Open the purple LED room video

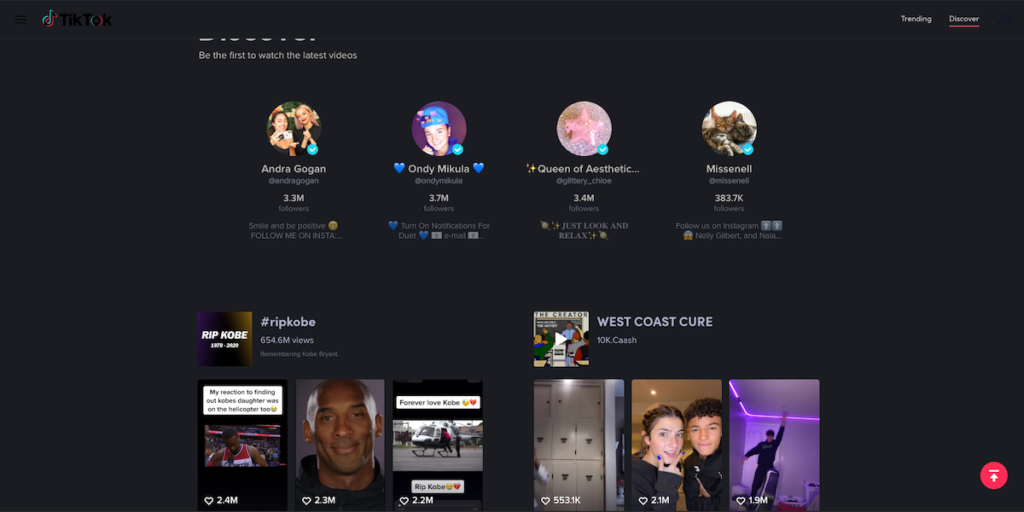coord(774,445)
